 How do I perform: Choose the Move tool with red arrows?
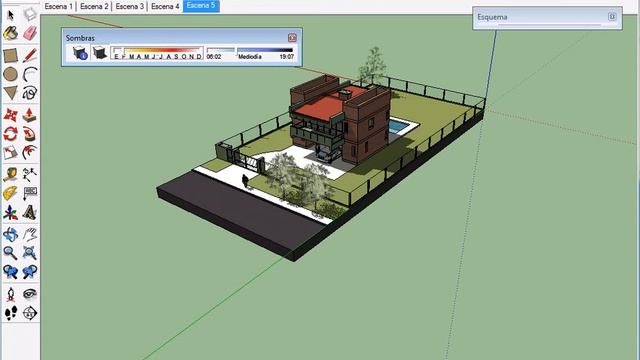[x=11, y=115]
